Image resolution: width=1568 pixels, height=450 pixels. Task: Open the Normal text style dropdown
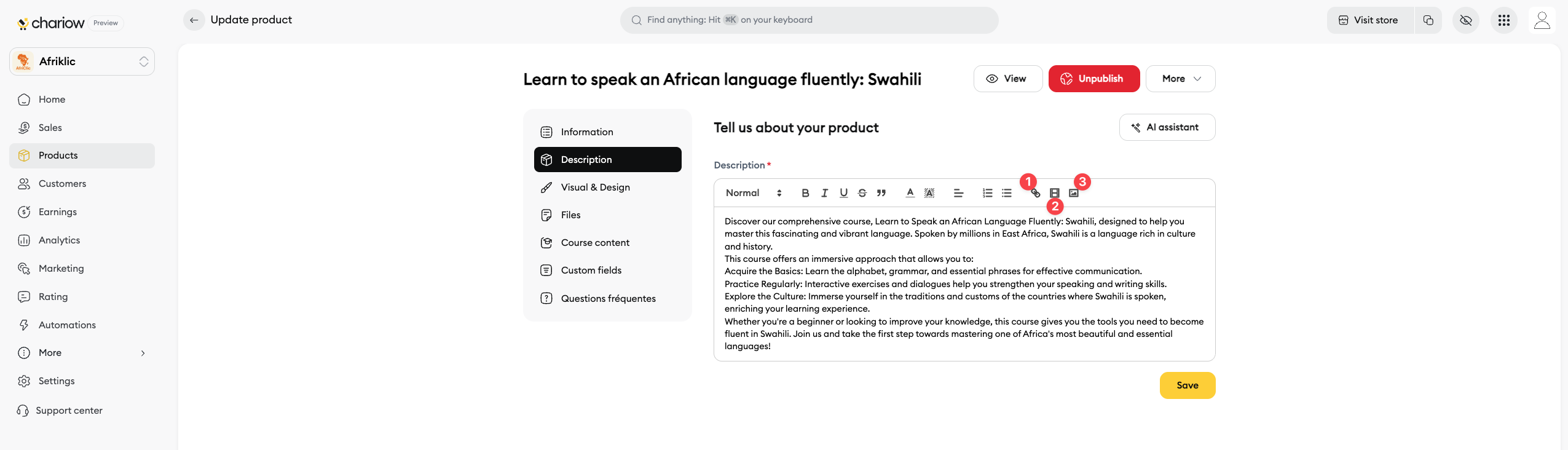(x=754, y=193)
